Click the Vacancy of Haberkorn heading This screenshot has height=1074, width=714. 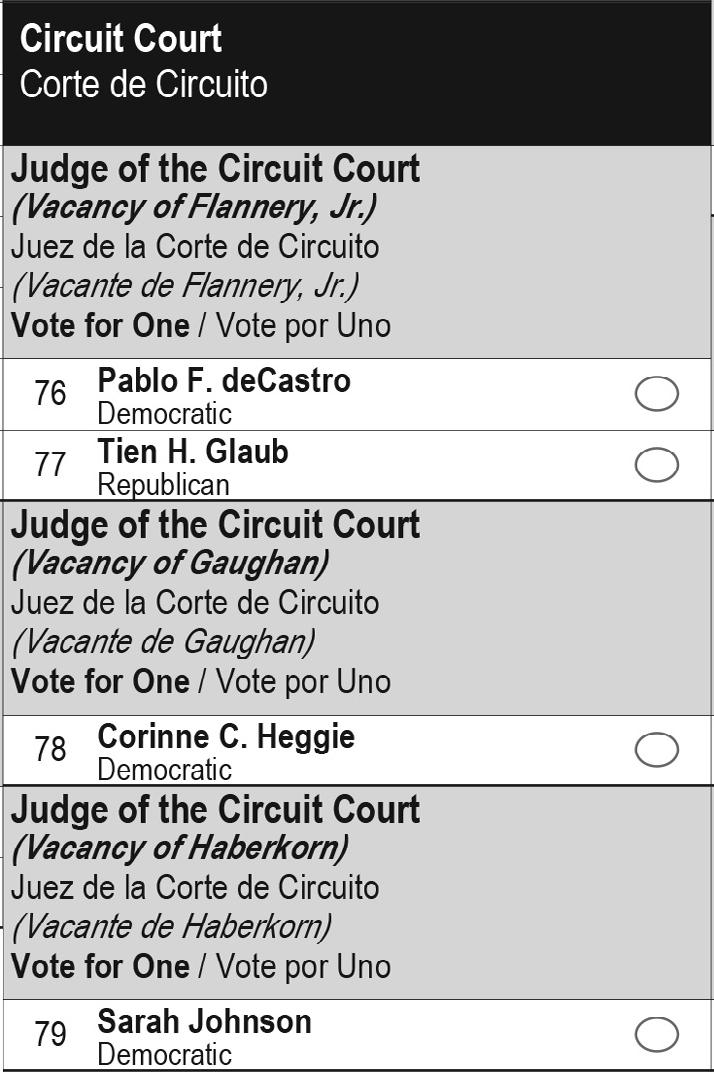180,848
